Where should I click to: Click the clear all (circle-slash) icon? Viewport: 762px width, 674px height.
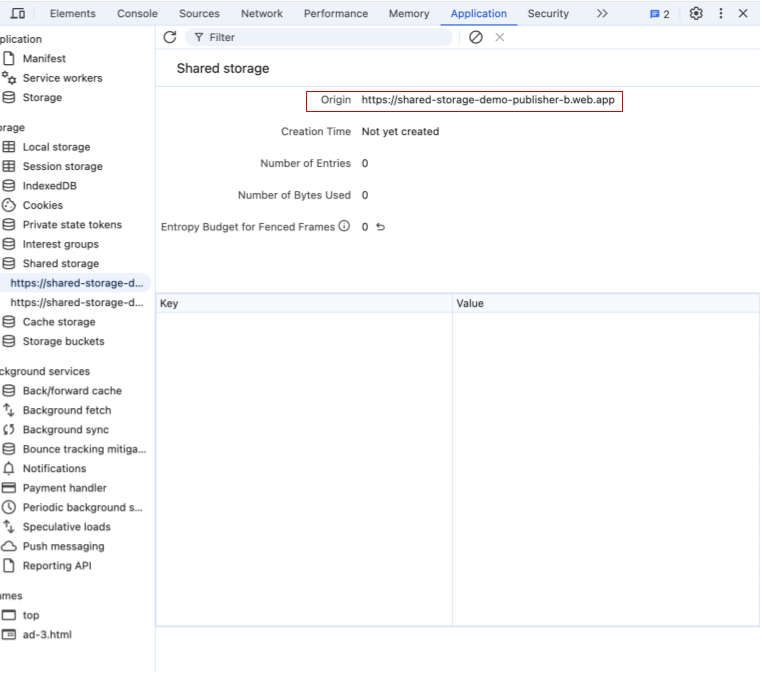tap(476, 37)
